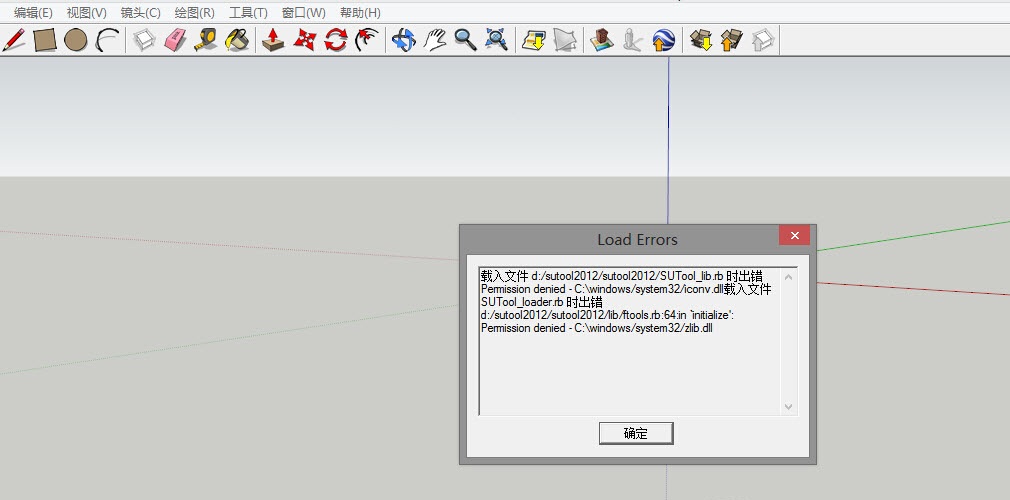Activate the Tape Measure tool
The width and height of the screenshot is (1010, 500).
pos(206,40)
